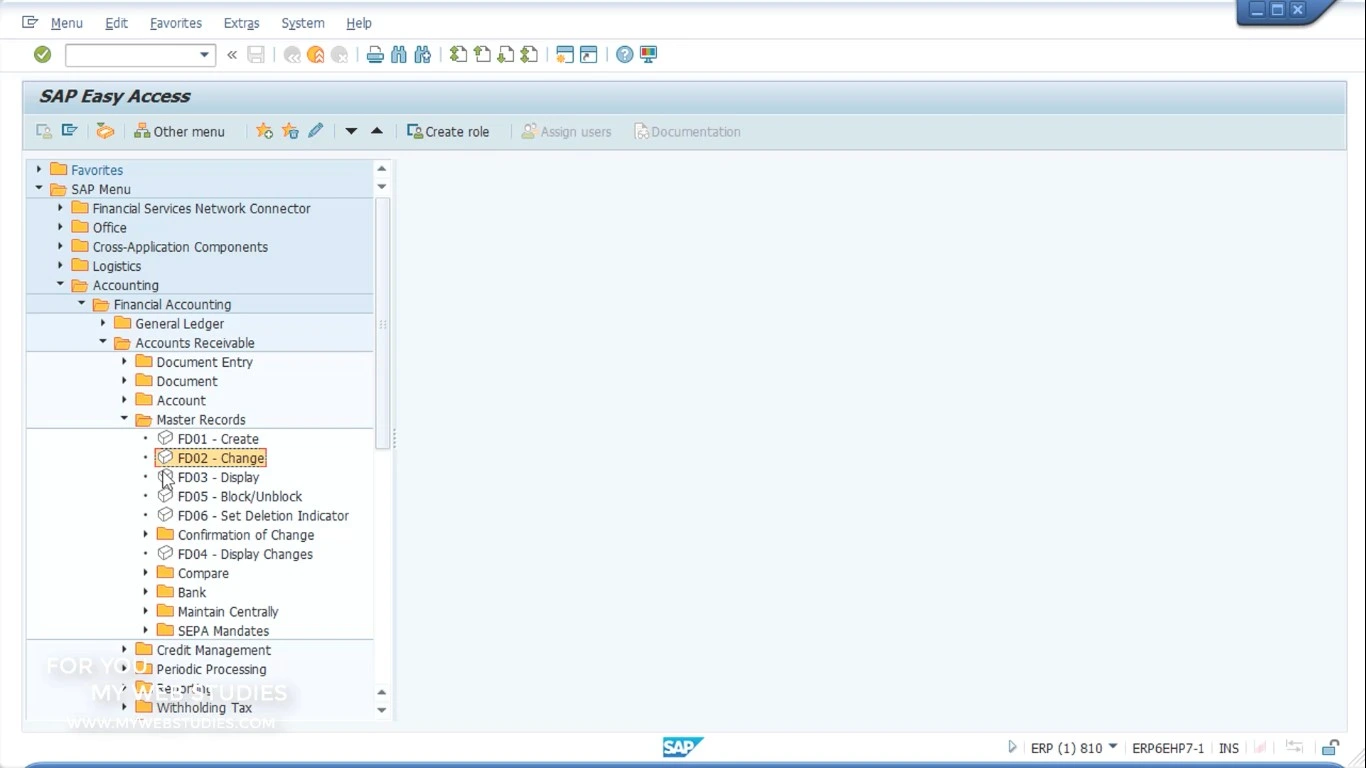This screenshot has width=1366, height=768.
Task: Click the Move Favorites Up arrow
Action: 377,131
